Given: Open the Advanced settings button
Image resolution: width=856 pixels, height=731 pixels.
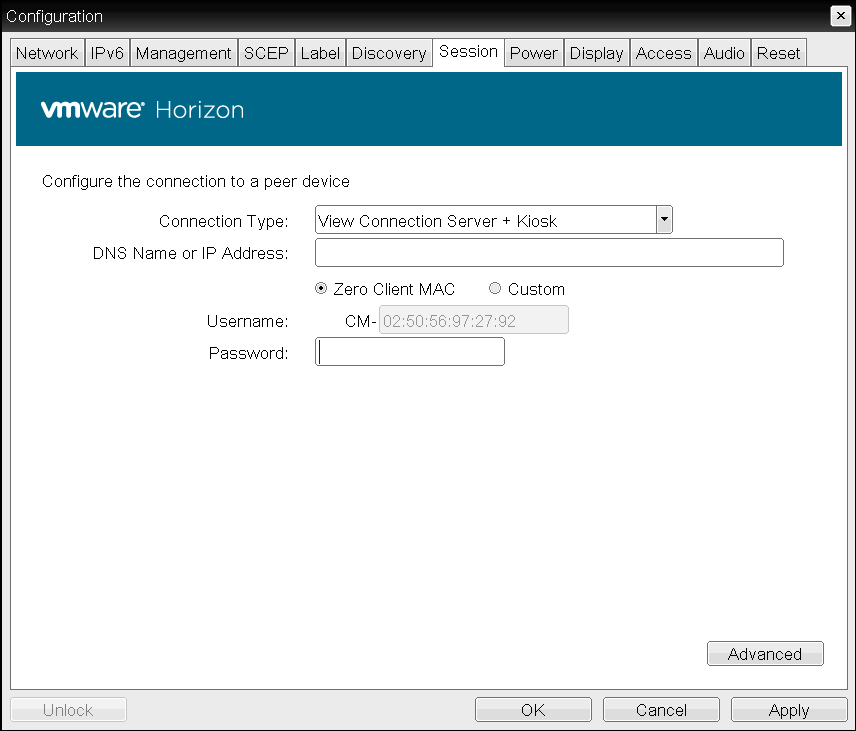Looking at the screenshot, I should [x=765, y=653].
